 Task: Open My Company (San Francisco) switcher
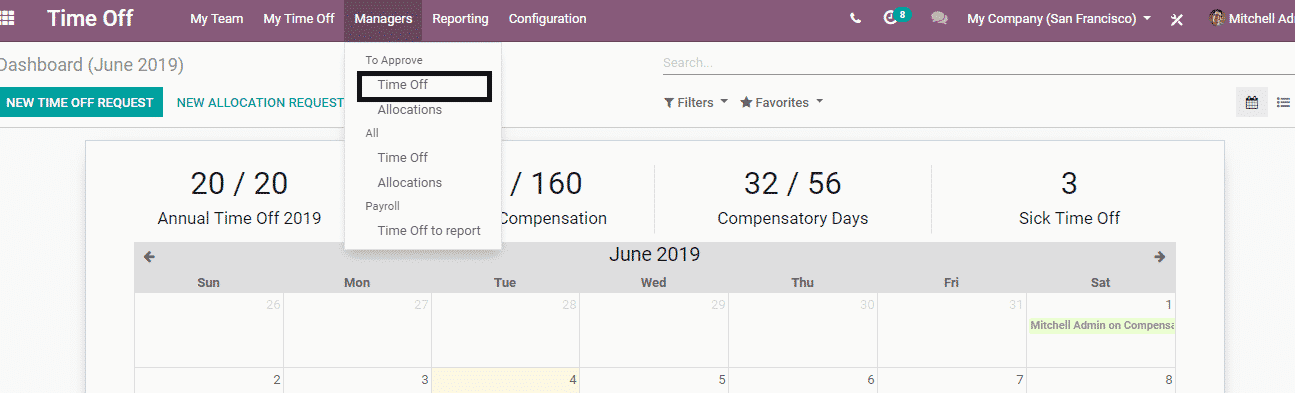point(1059,18)
